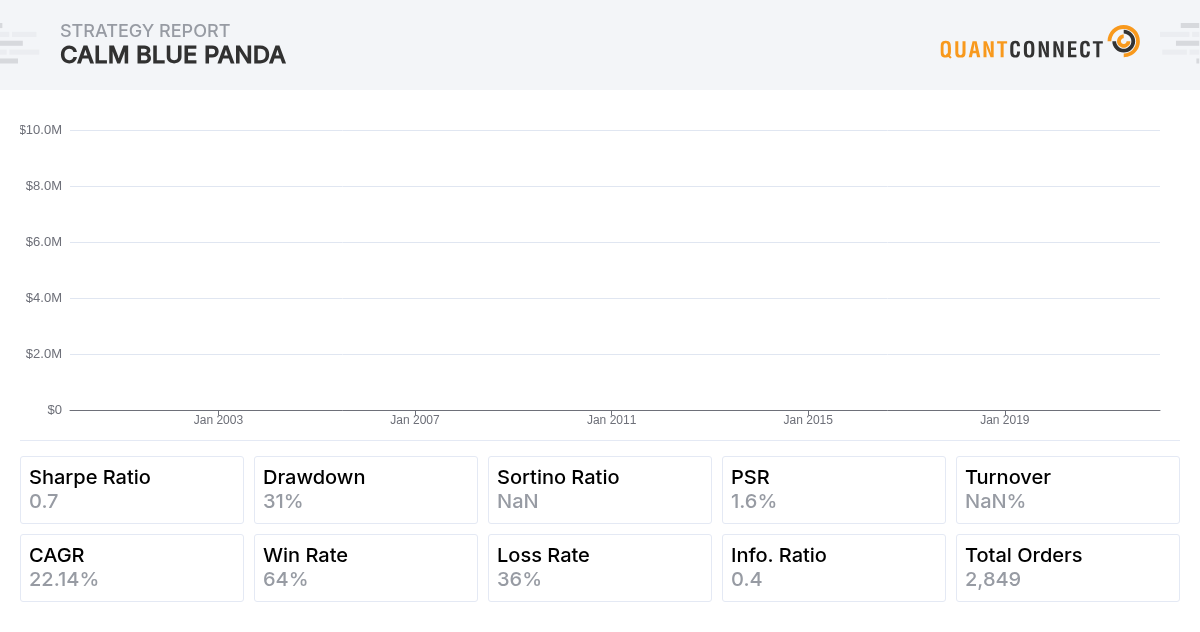Select the Loss Rate card label
The height and width of the screenshot is (632, 1200).
point(544,556)
